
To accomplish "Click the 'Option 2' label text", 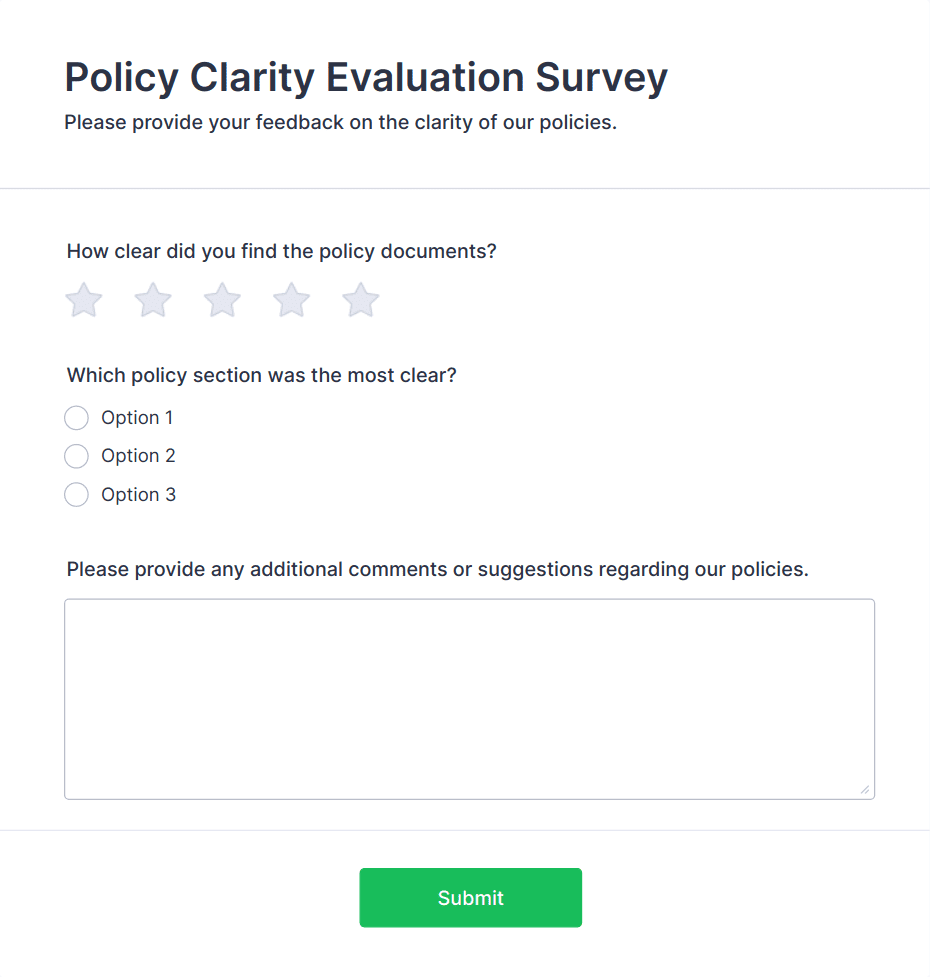I will coord(138,456).
